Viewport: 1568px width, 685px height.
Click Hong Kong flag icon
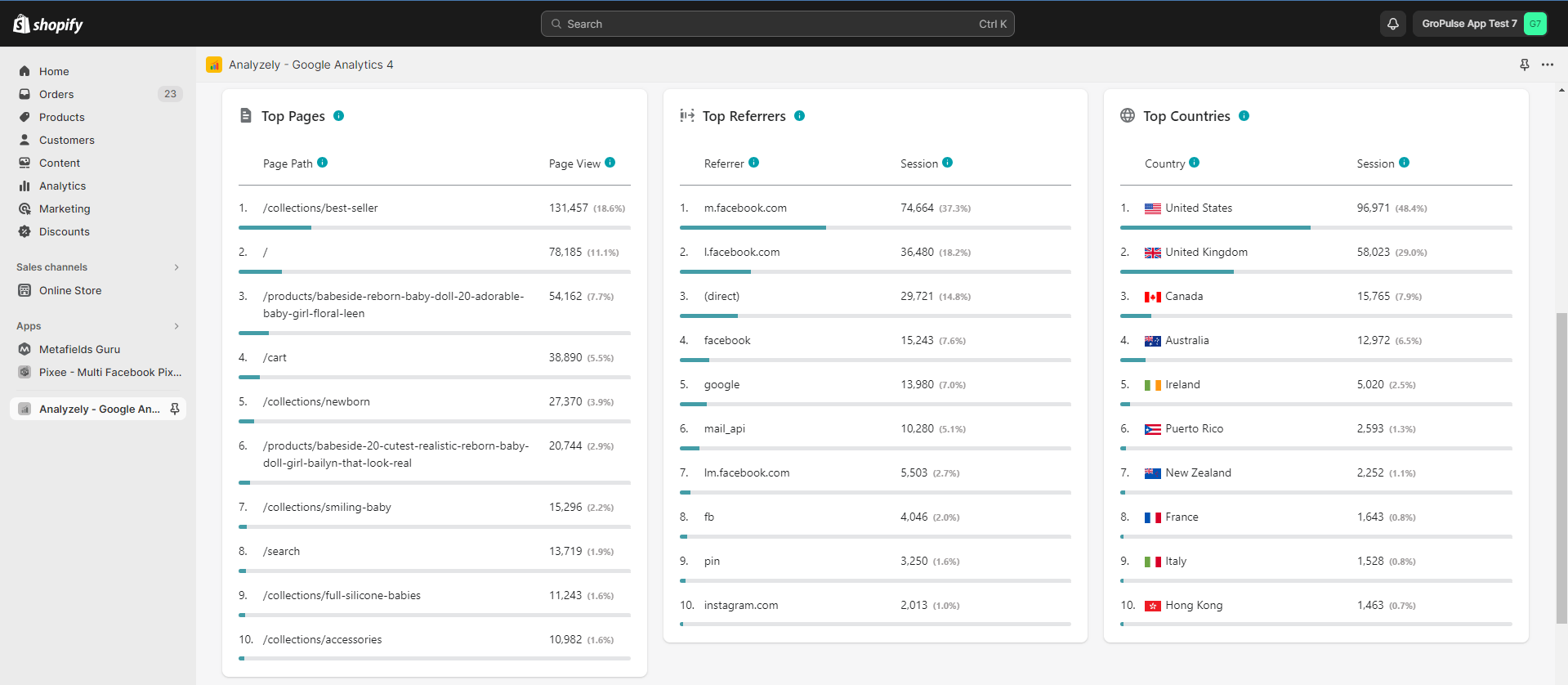coord(1153,606)
